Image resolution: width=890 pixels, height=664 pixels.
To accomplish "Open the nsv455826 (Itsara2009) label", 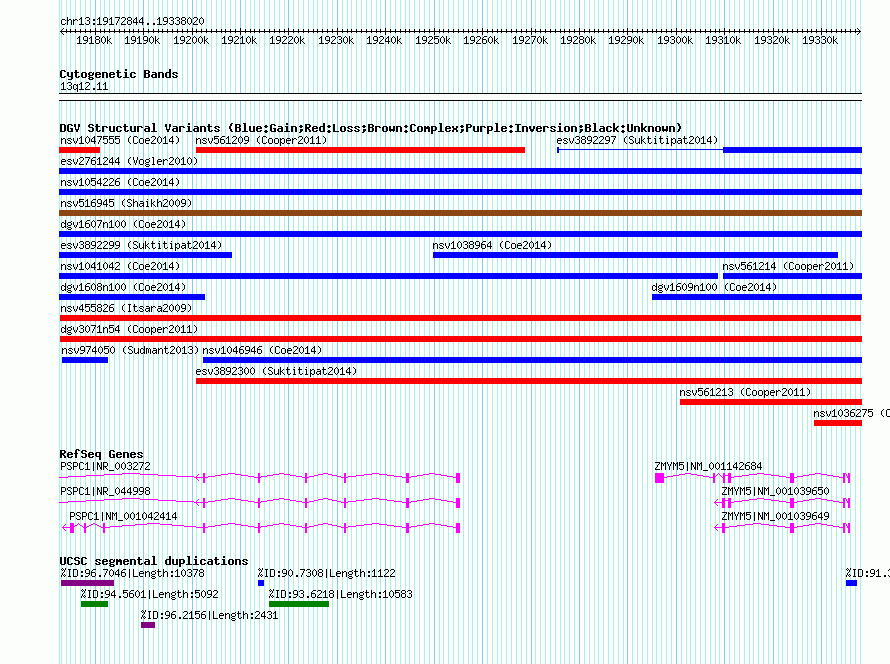I will coord(126,308).
